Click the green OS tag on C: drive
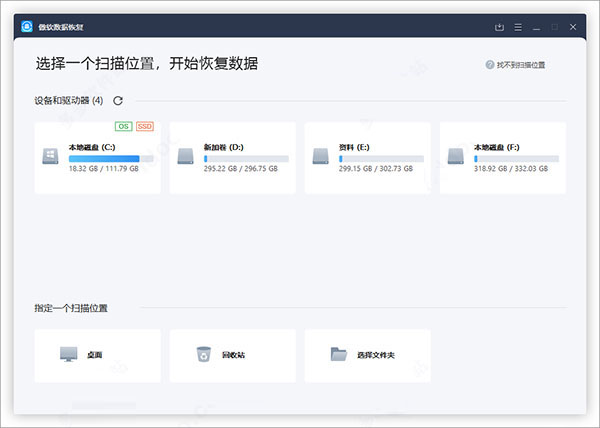600x428 pixels. [123, 127]
